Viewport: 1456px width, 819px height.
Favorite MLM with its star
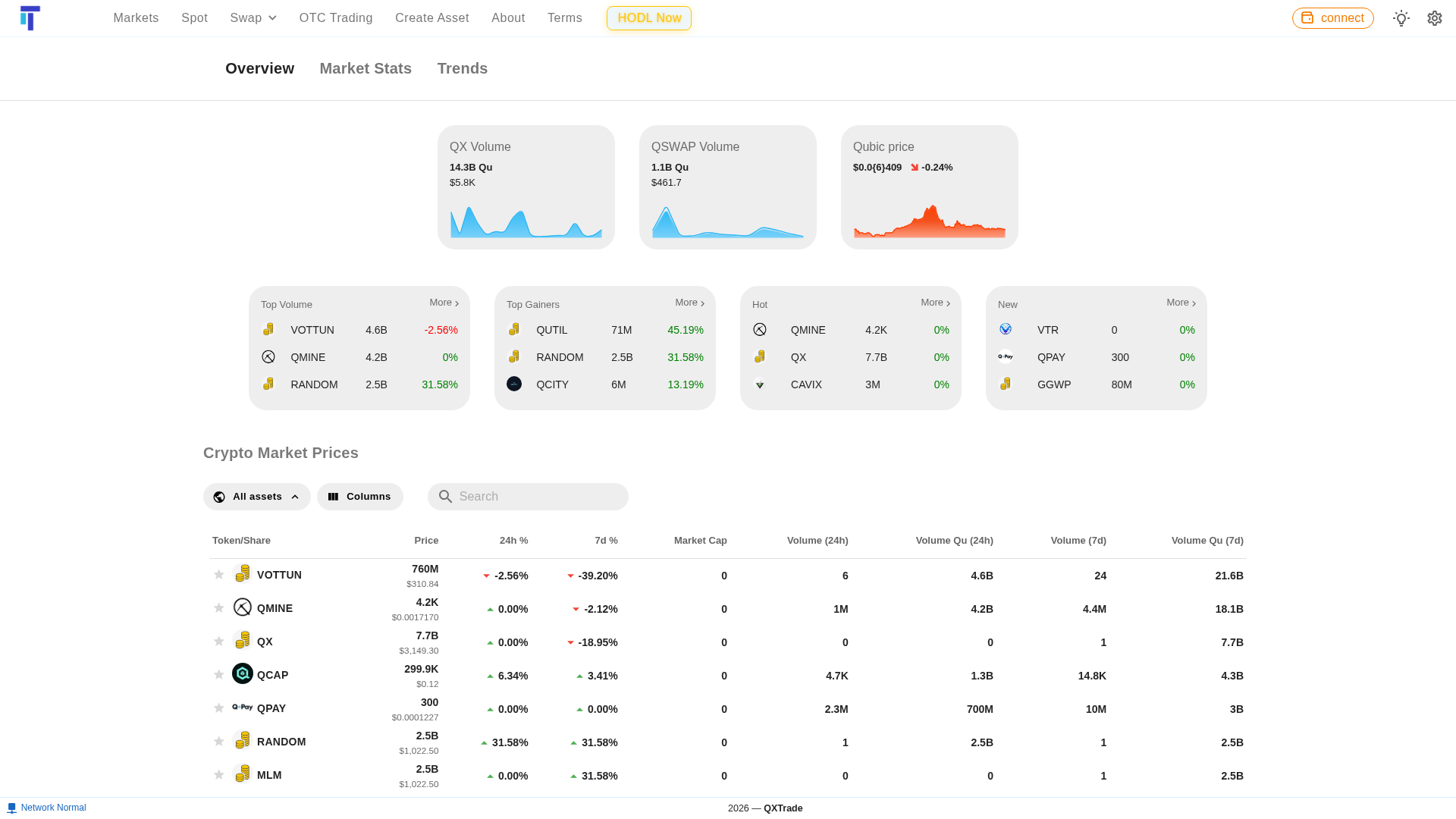click(219, 775)
